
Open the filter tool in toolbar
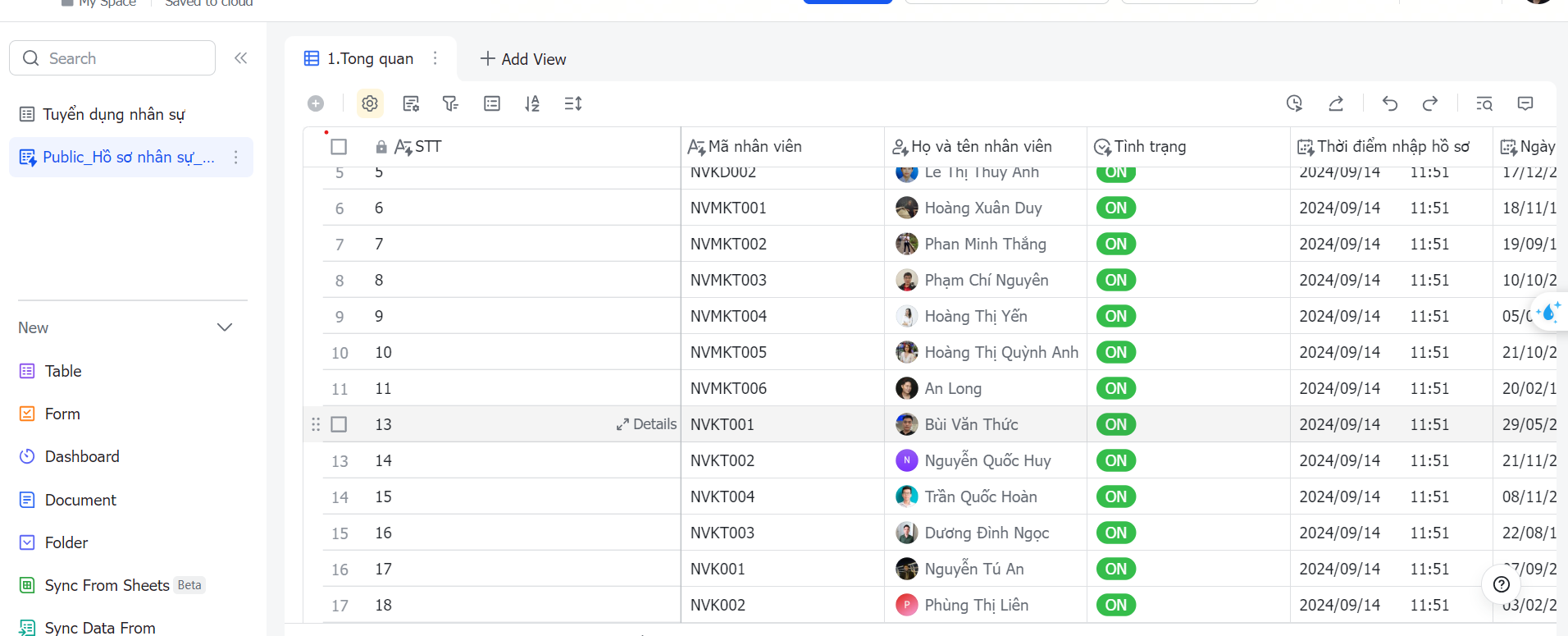coord(450,103)
